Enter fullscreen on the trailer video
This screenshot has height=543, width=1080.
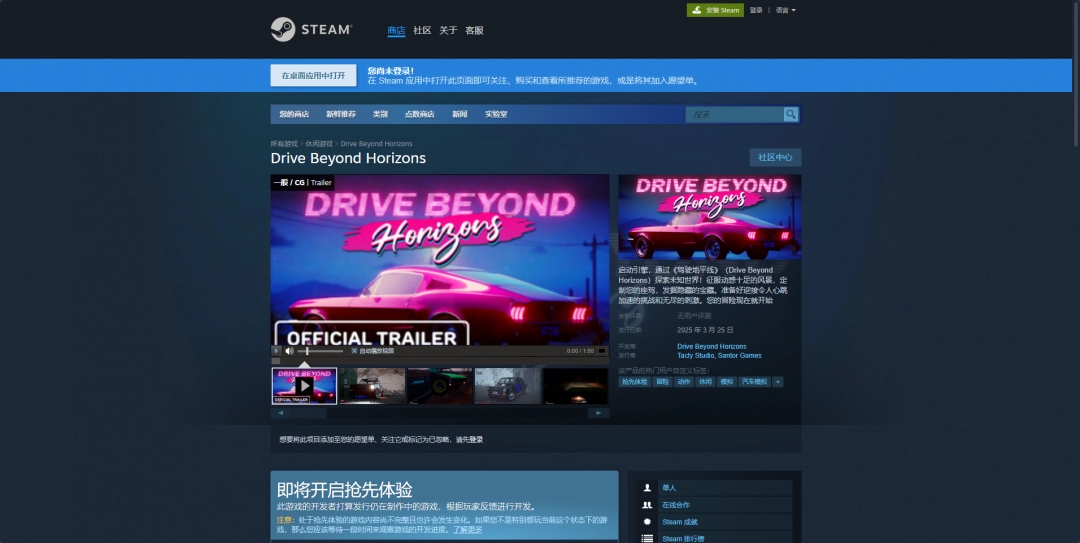pos(603,351)
